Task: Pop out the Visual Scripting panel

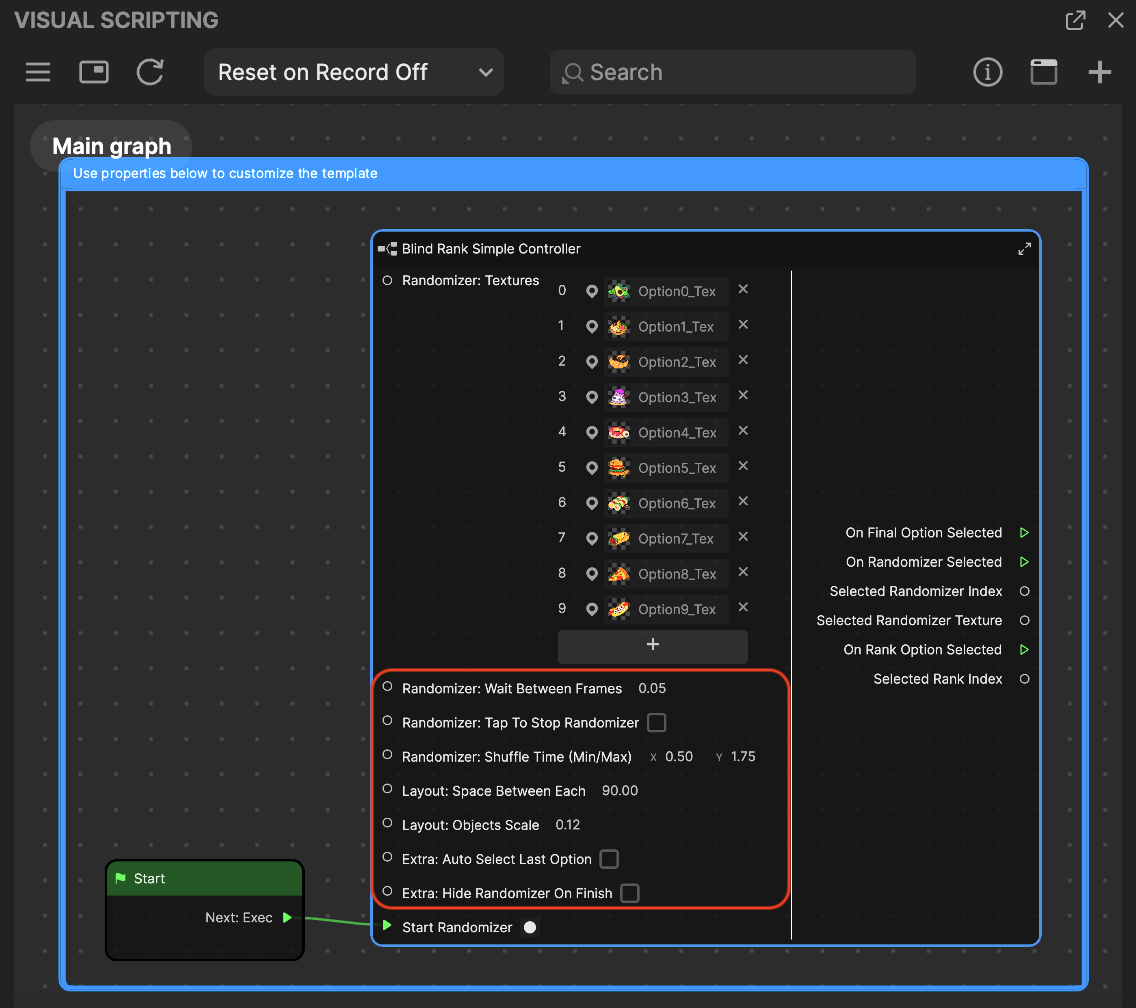Action: click(x=1075, y=20)
